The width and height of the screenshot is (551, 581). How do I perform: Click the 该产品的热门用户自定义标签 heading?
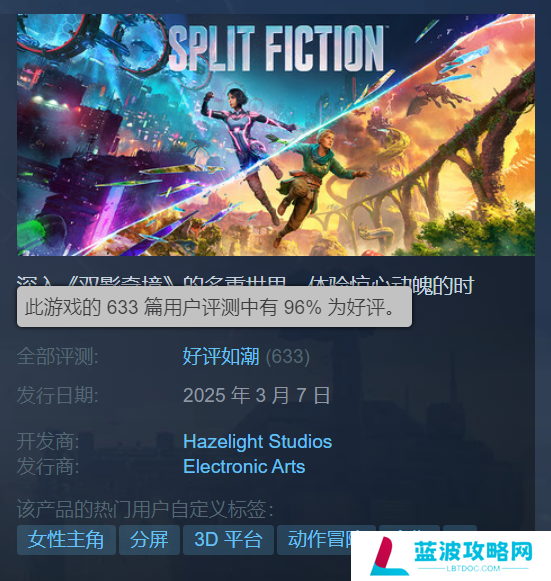(145, 509)
